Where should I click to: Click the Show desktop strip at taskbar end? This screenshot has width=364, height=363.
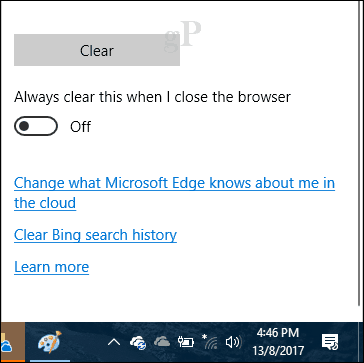(362, 342)
